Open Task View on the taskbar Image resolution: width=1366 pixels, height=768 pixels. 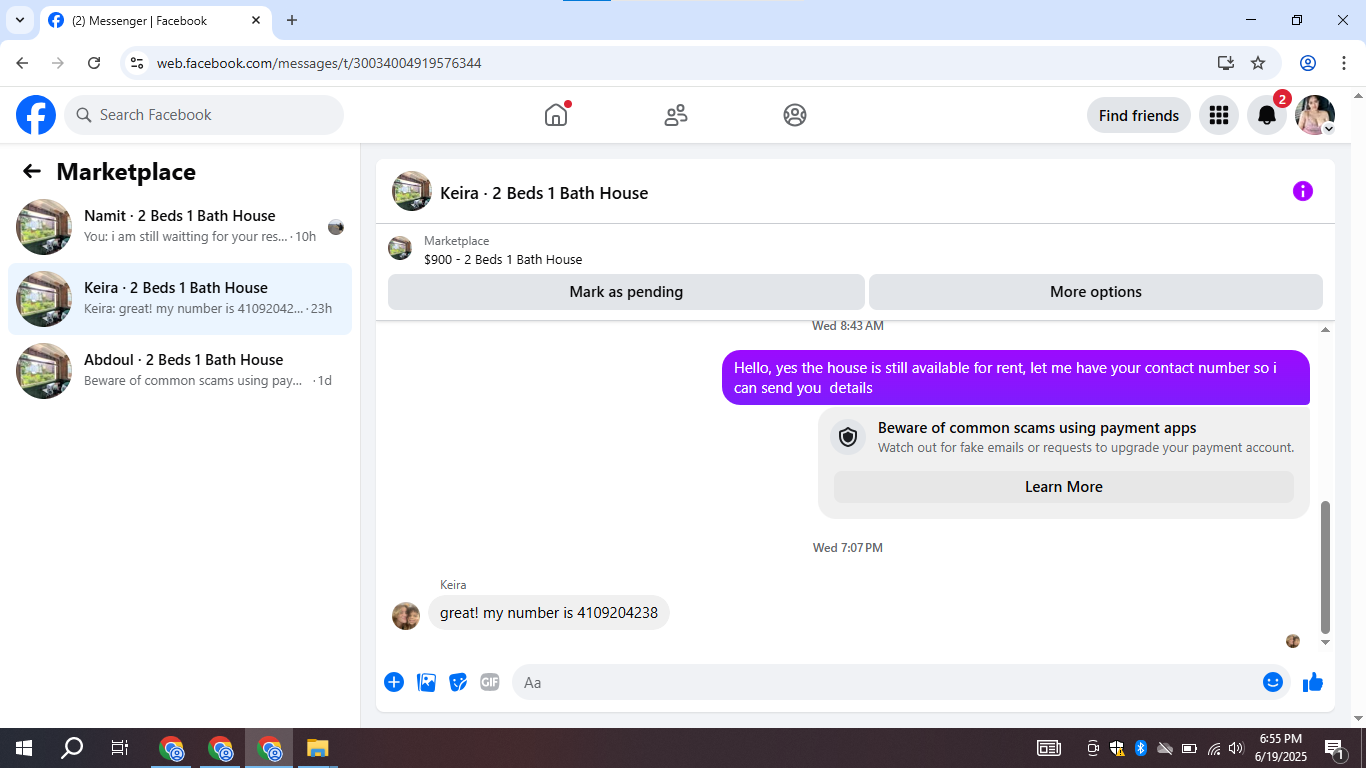click(120, 748)
